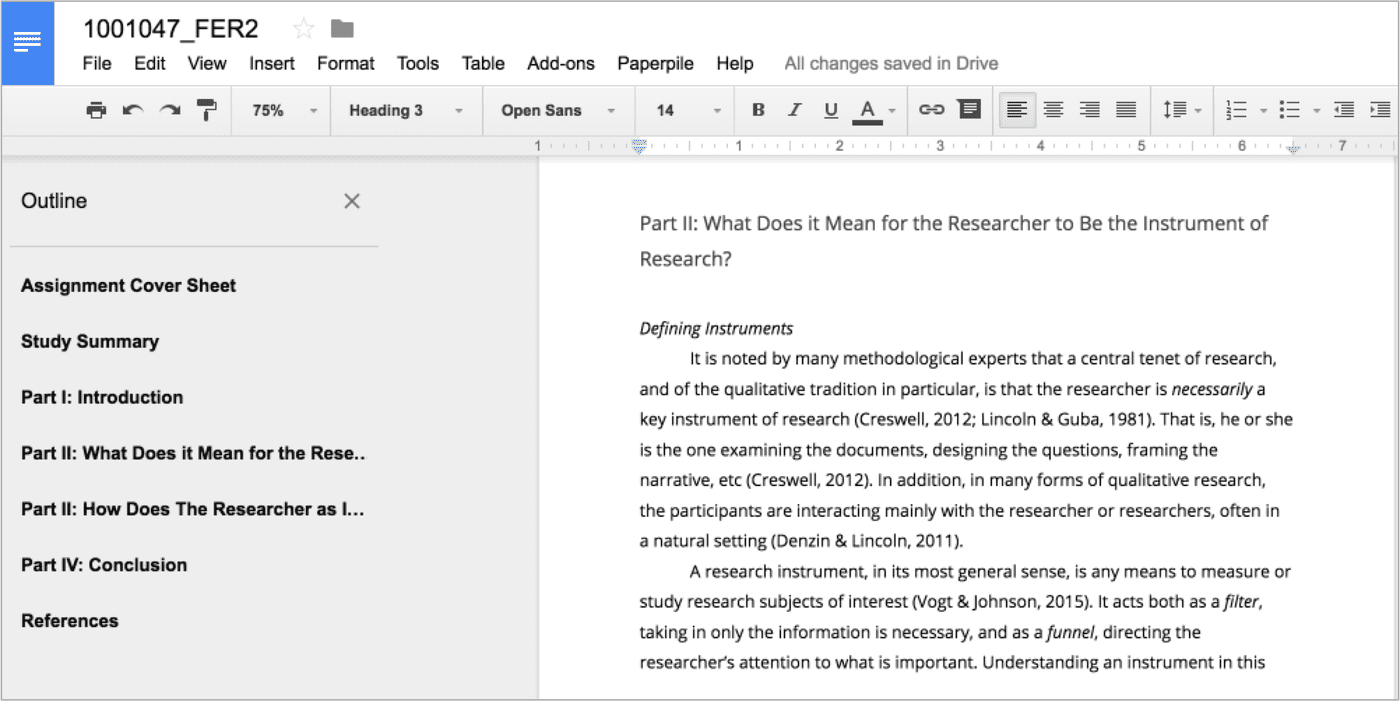The width and height of the screenshot is (1400, 701).
Task: Move the document to a folder
Action: click(341, 29)
